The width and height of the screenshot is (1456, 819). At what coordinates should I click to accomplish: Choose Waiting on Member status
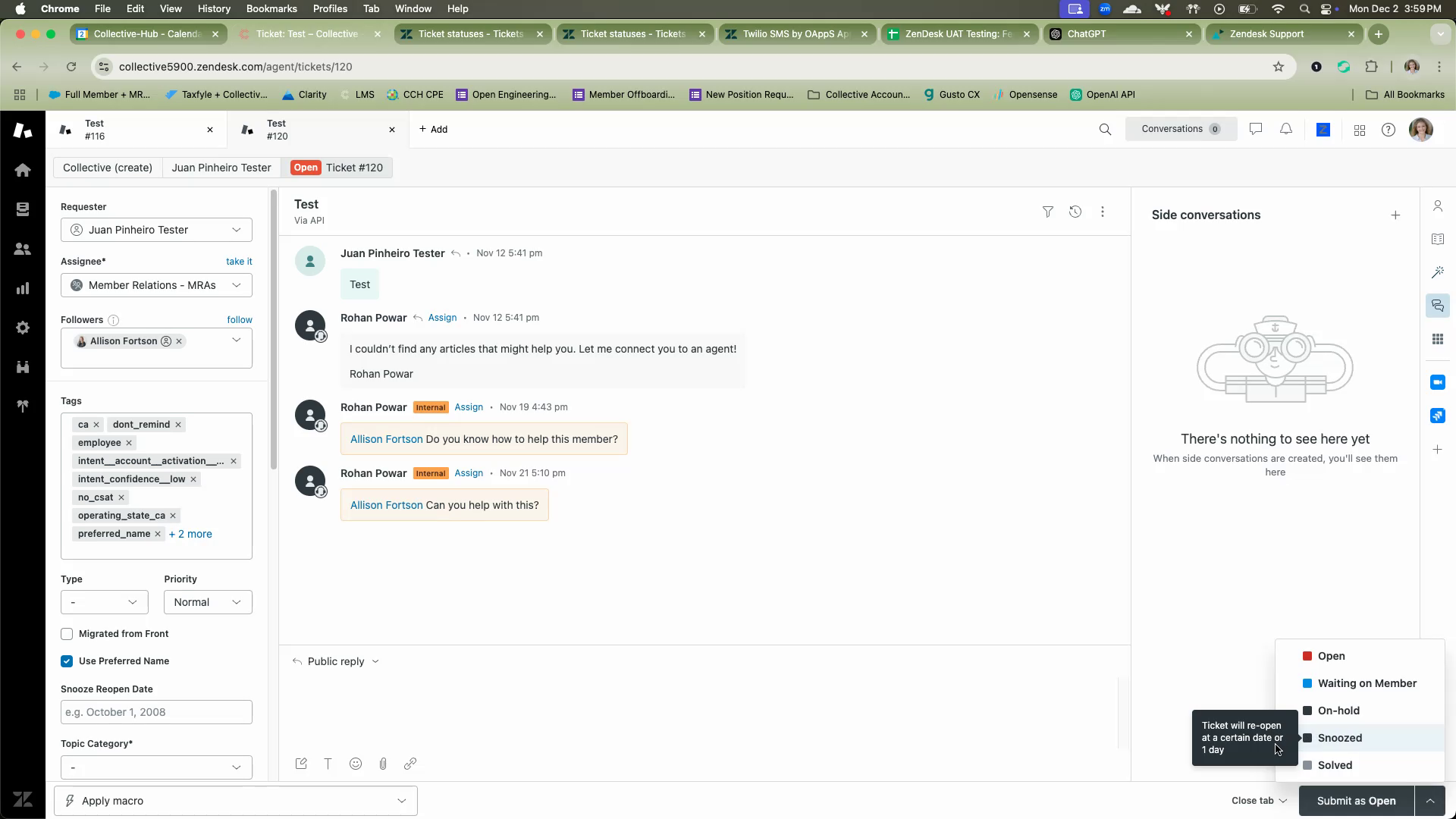(x=1367, y=683)
